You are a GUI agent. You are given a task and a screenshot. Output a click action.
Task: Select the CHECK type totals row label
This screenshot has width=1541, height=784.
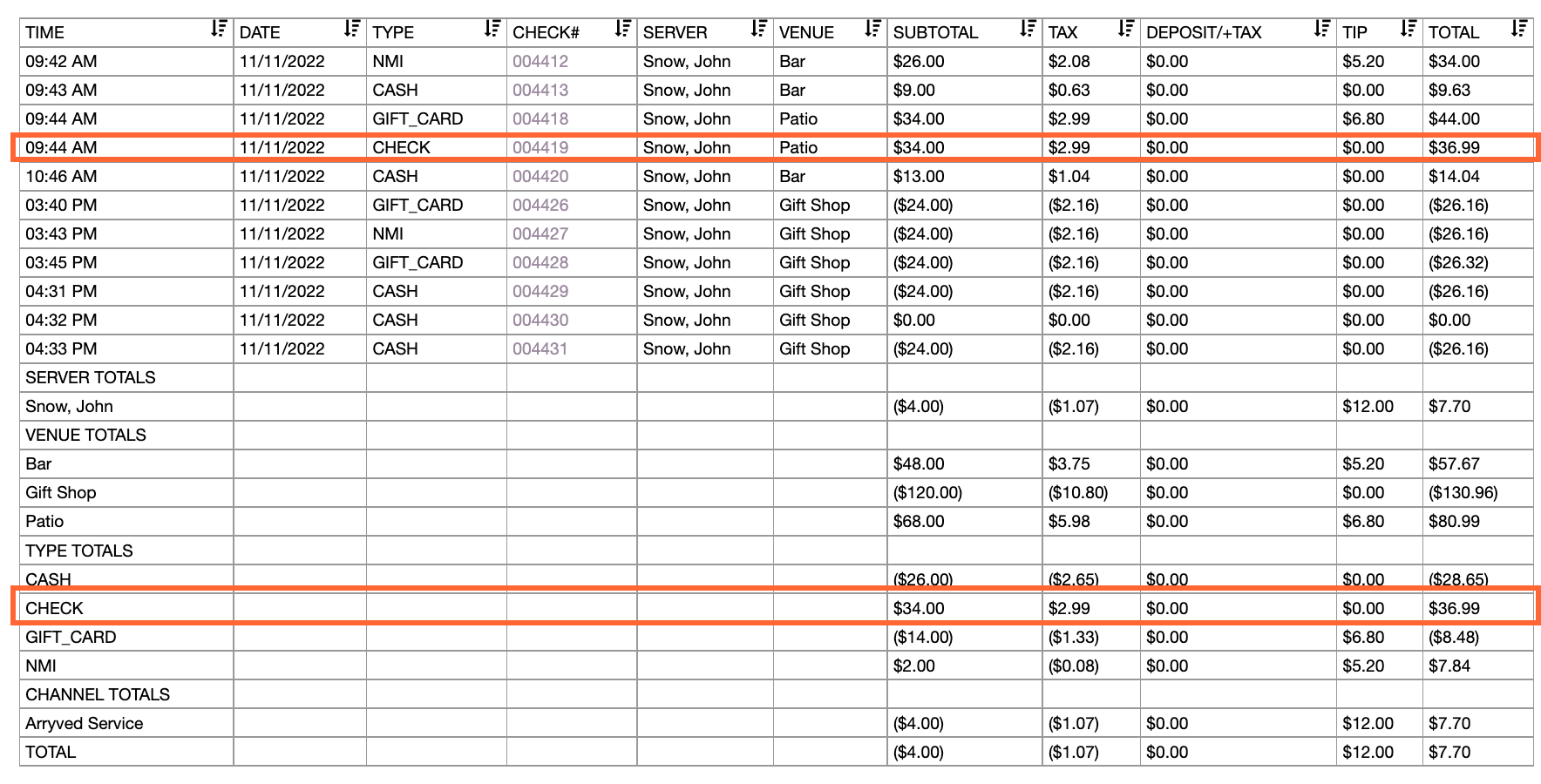coord(54,608)
